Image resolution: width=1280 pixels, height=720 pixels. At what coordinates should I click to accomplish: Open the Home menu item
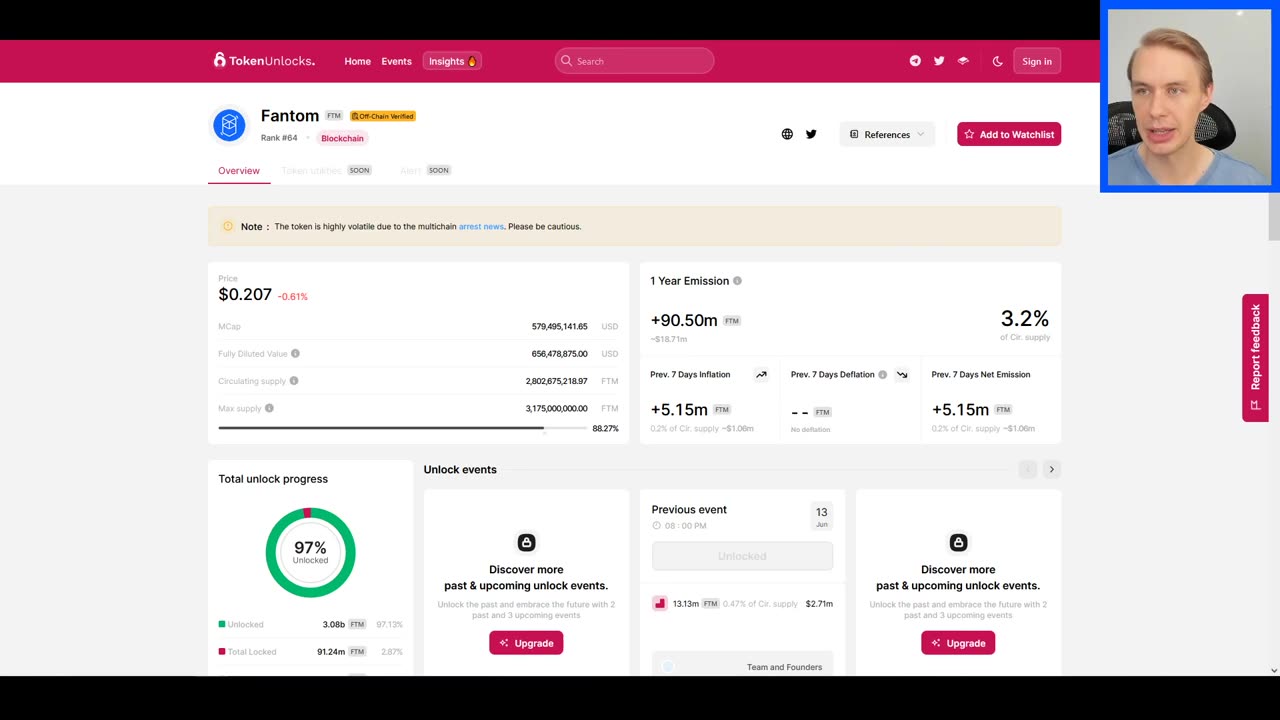pos(357,61)
